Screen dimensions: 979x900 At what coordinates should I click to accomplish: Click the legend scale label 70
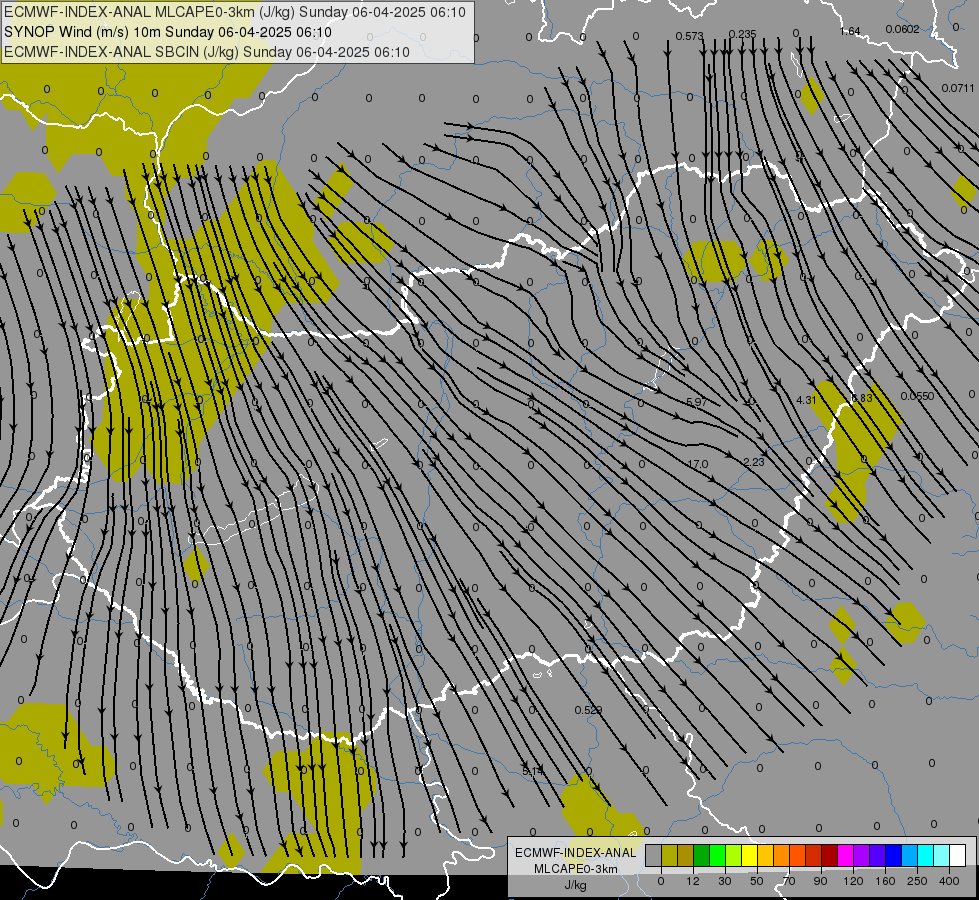[x=789, y=881]
